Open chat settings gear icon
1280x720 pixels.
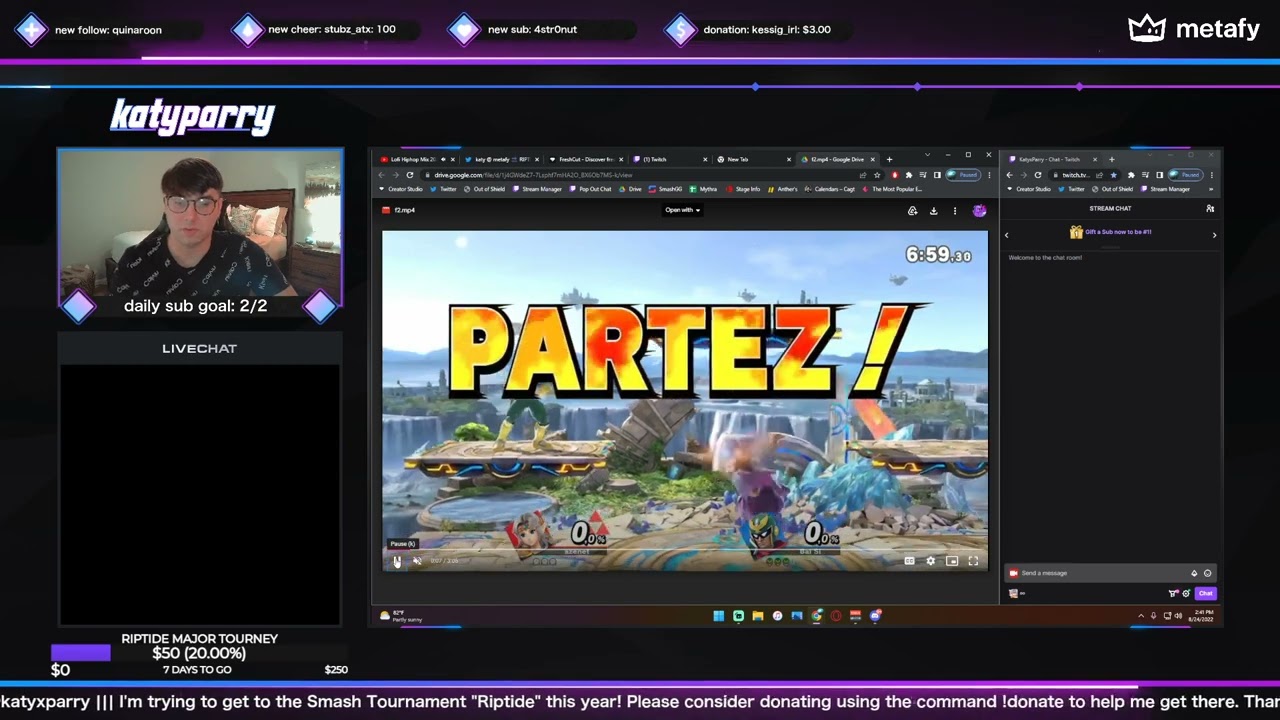click(x=1186, y=593)
